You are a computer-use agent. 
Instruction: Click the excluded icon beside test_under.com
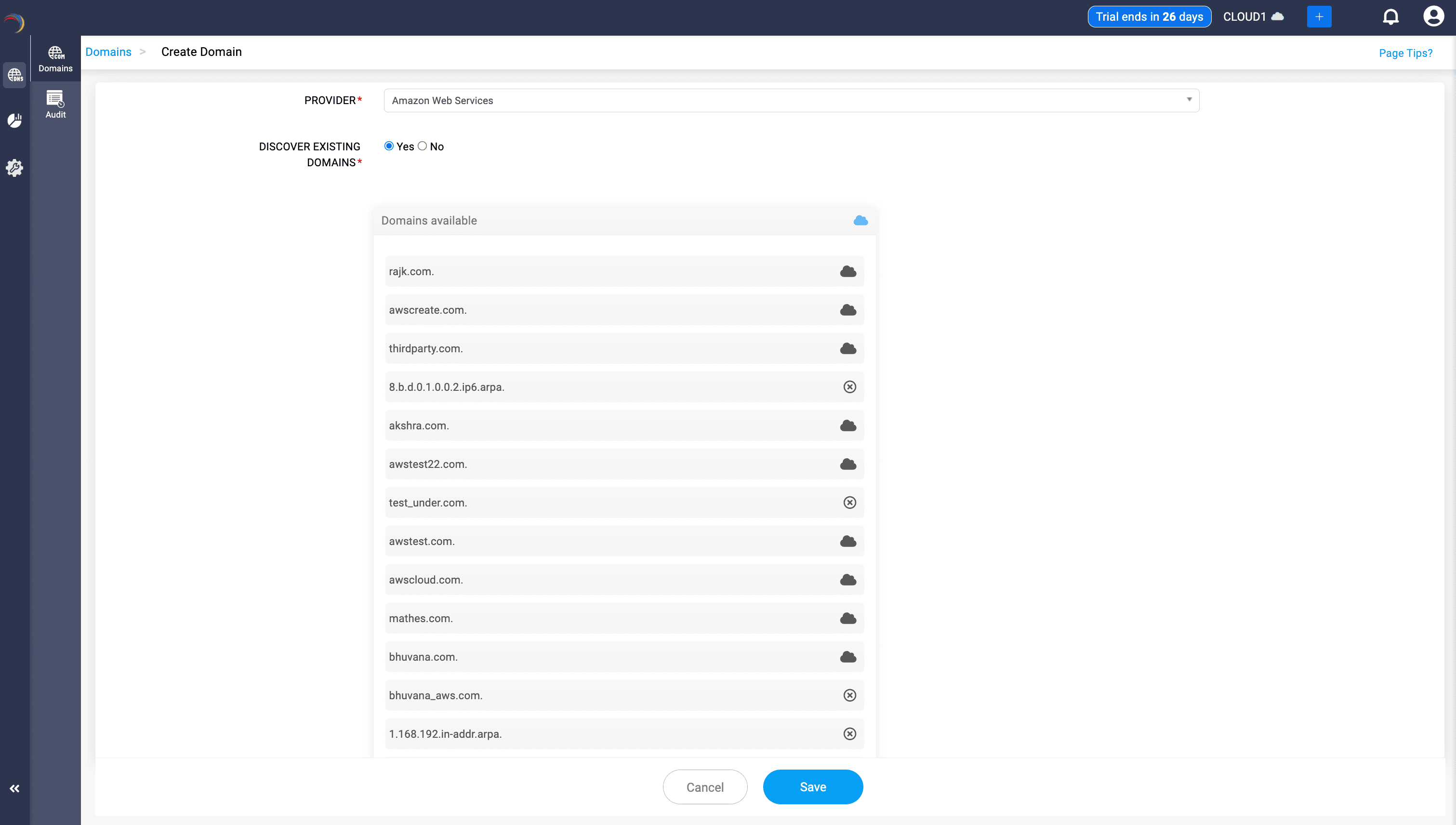pos(849,503)
